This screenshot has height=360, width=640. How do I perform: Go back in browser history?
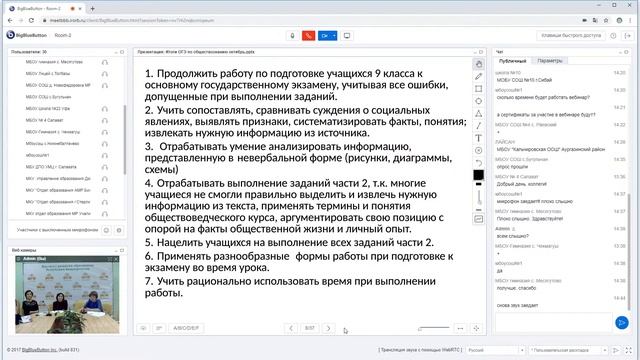pos(10,20)
